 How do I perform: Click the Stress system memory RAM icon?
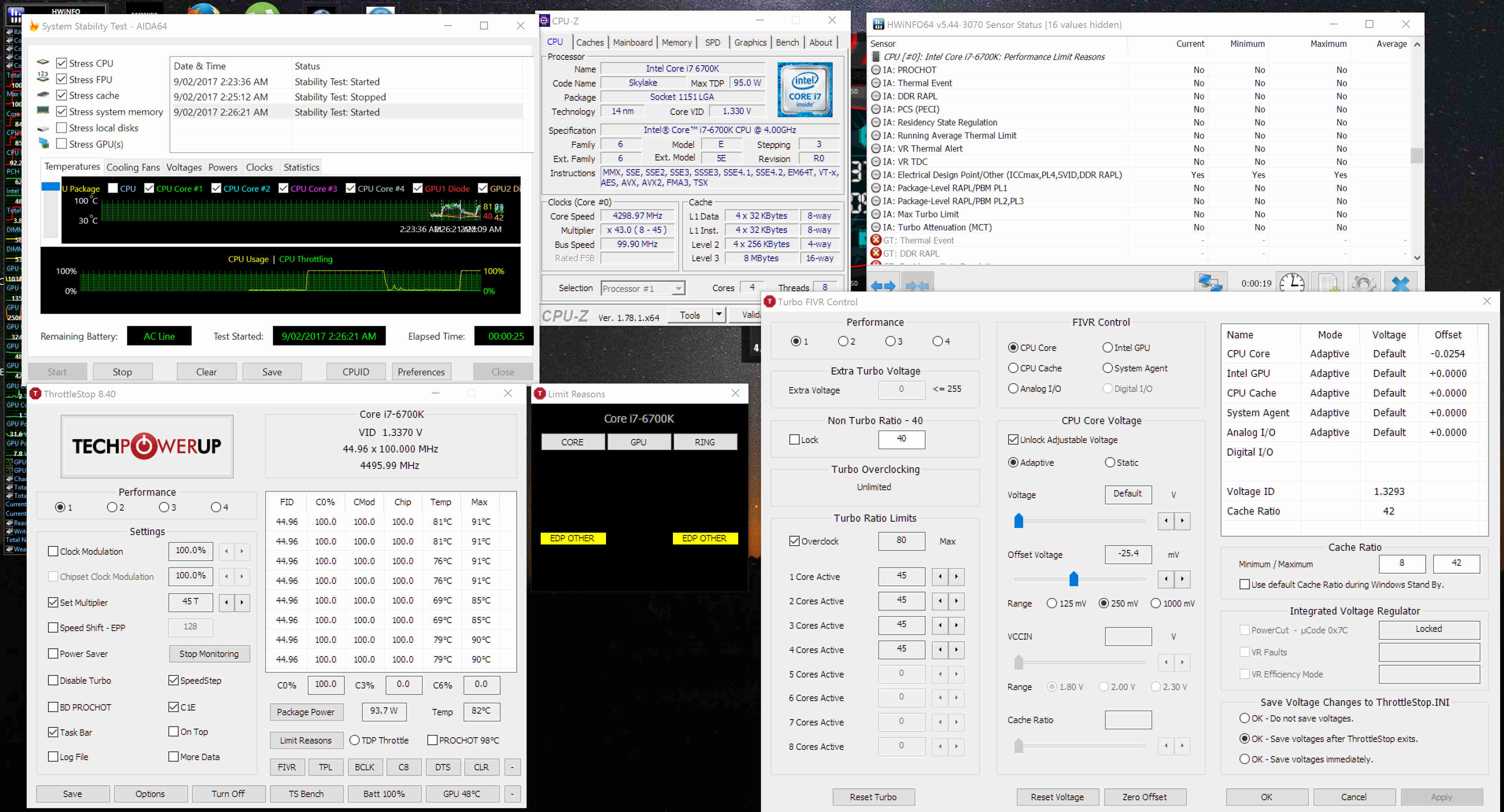[x=43, y=110]
